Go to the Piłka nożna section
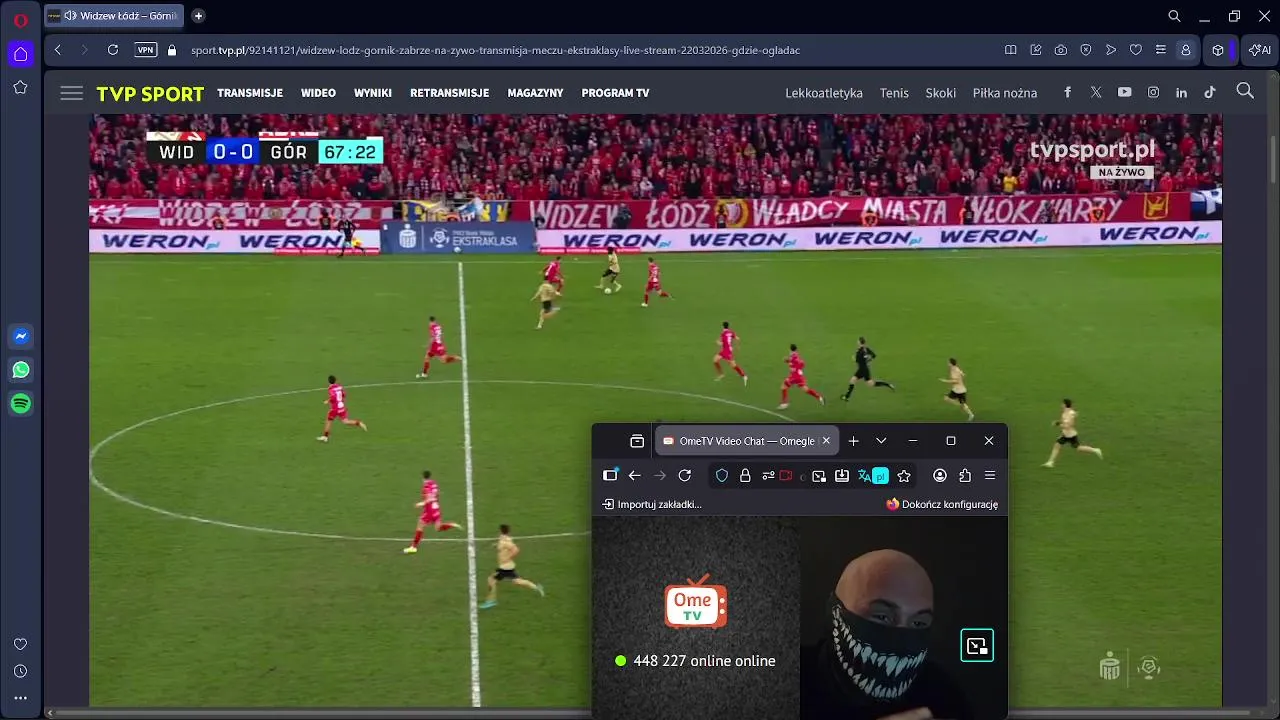The height and width of the screenshot is (720, 1280). click(x=1005, y=93)
